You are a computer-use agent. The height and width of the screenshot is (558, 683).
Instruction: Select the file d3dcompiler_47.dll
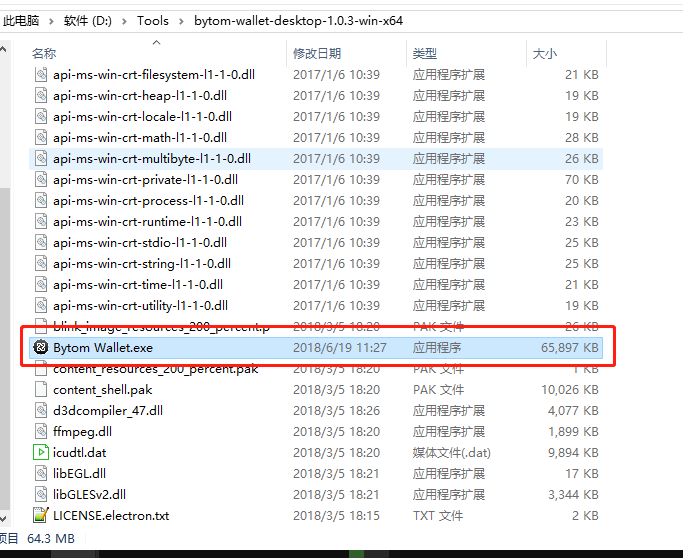tap(108, 410)
